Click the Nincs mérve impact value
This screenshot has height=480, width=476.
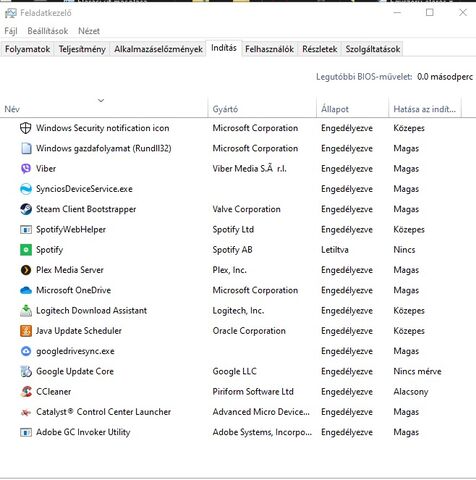[417, 371]
